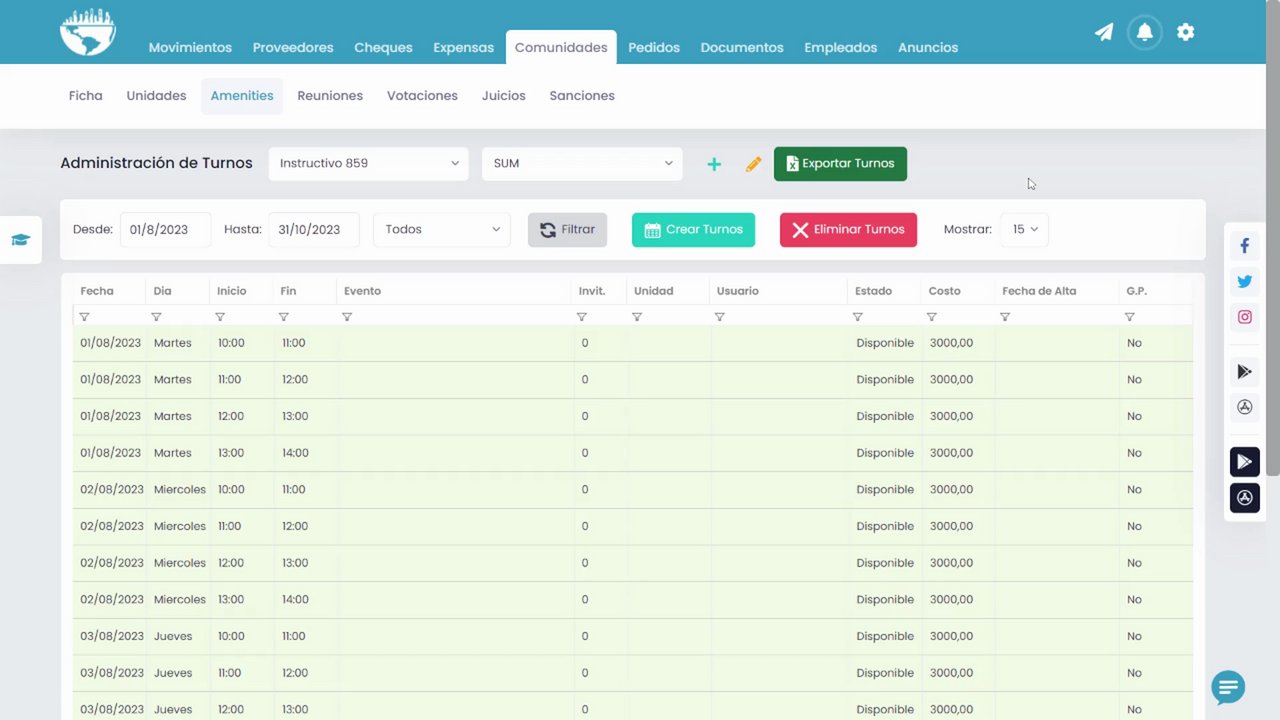Image resolution: width=1280 pixels, height=720 pixels.
Task: Click the filter icon under Estado column
Action: [857, 317]
